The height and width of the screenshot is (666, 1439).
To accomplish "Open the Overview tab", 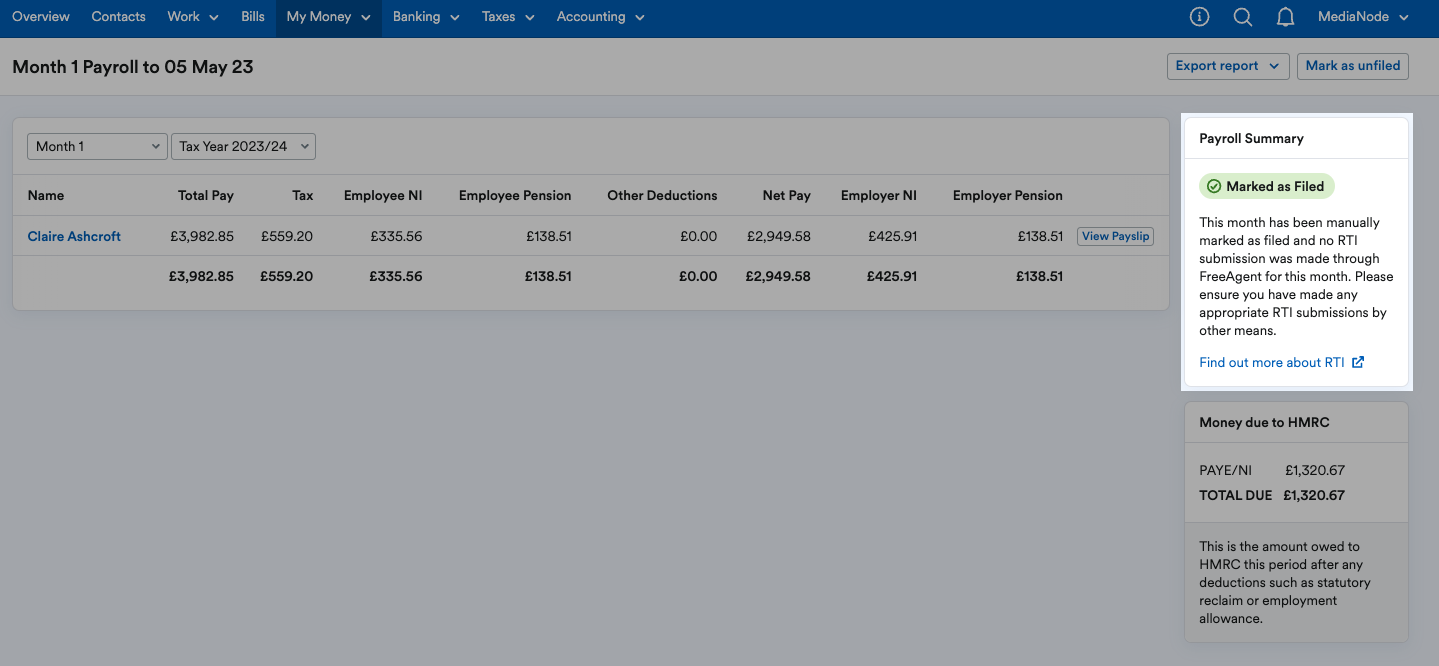I will coord(41,17).
